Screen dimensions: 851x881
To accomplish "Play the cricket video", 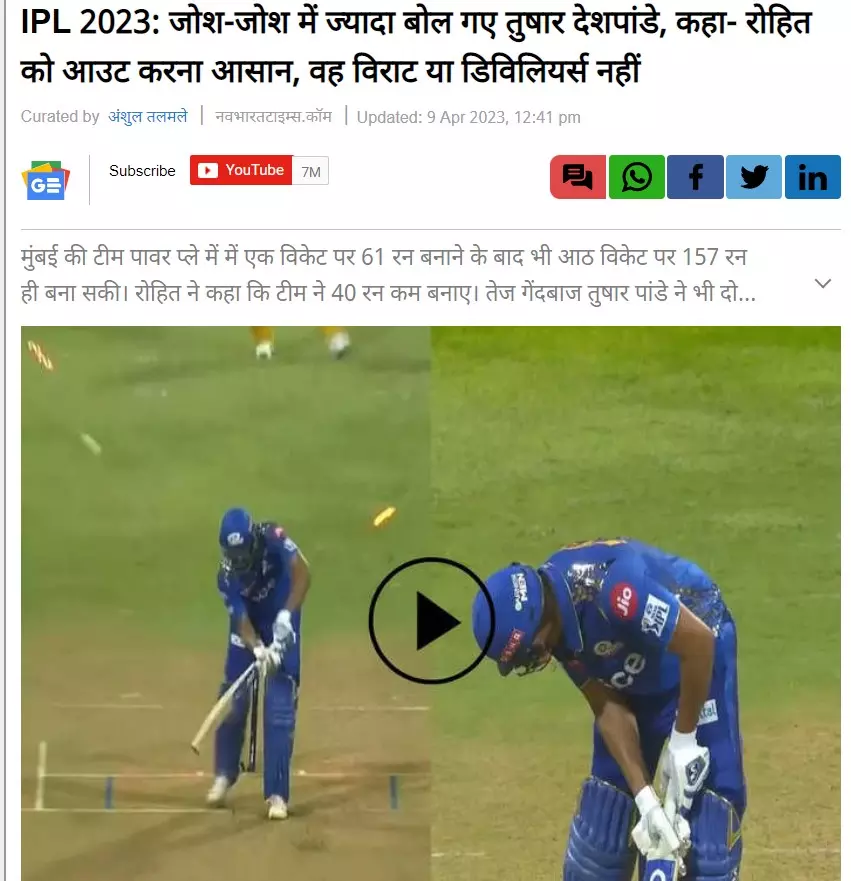I will pos(431,620).
